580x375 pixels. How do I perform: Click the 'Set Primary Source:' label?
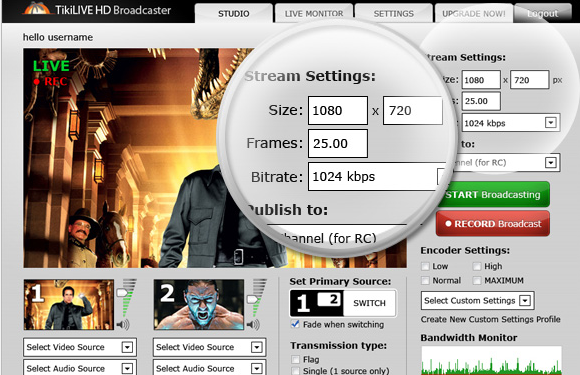point(340,281)
